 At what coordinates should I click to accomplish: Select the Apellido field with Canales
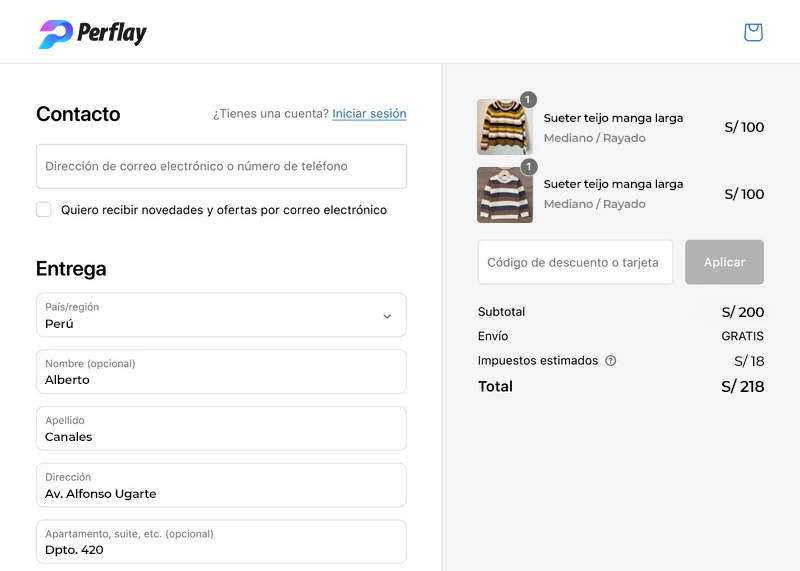(221, 429)
